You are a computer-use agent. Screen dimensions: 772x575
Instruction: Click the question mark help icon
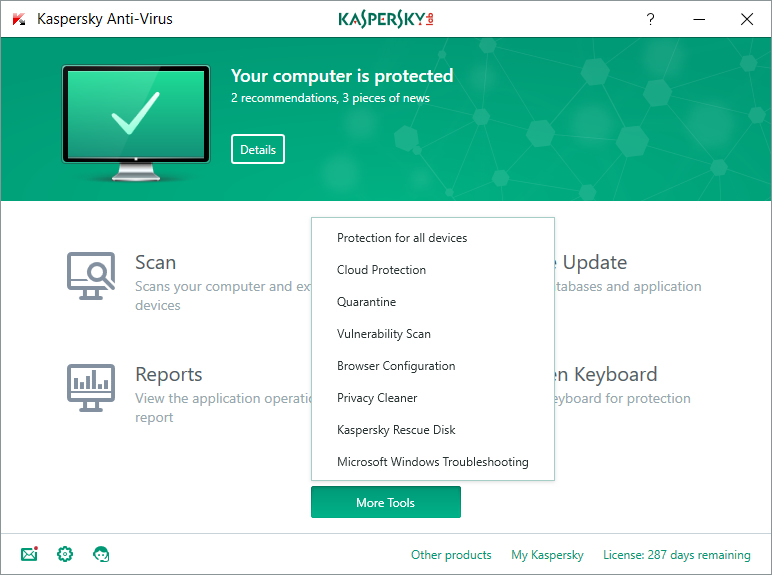[x=650, y=19]
